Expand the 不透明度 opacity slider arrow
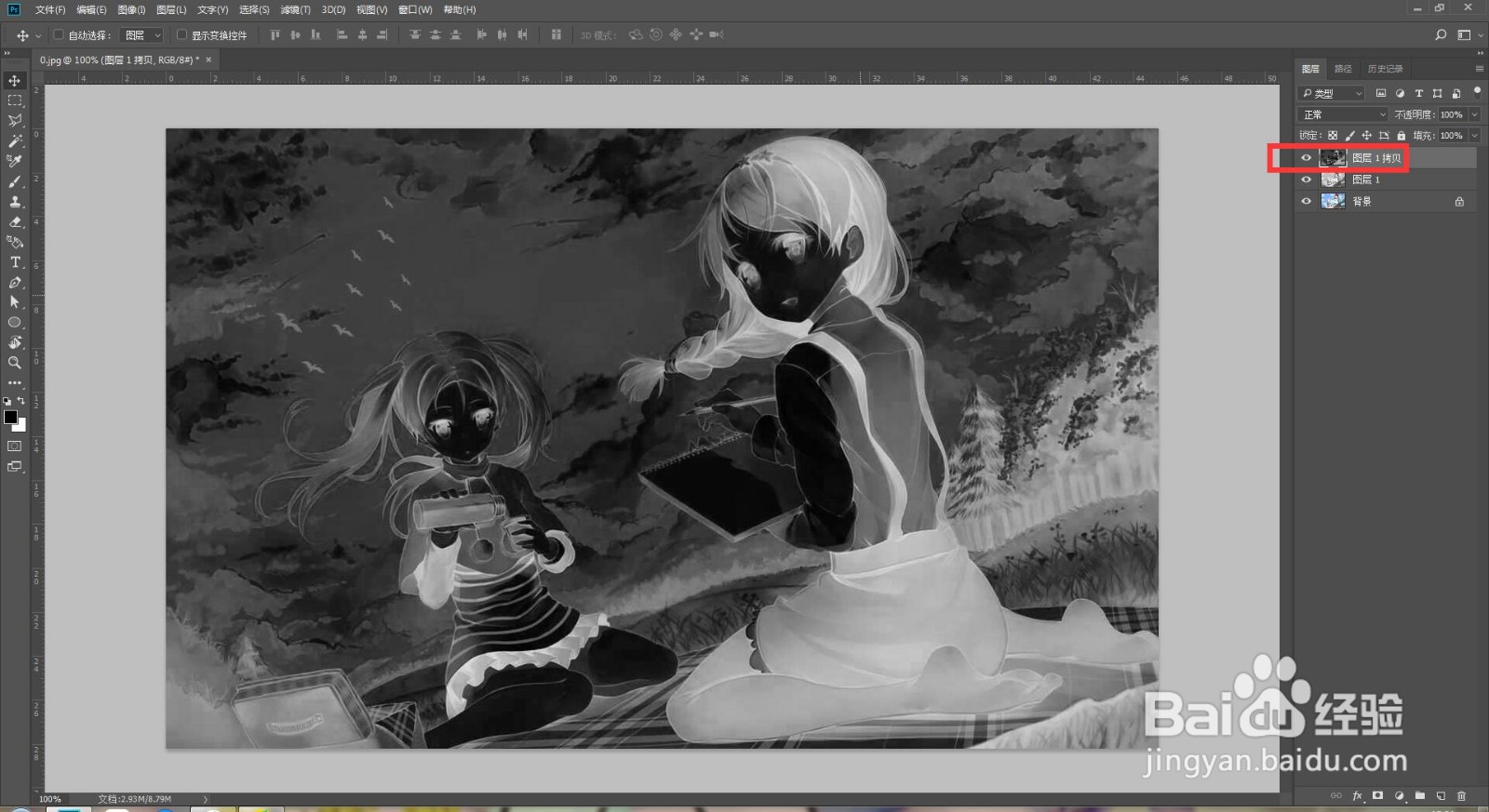 tap(1475, 114)
